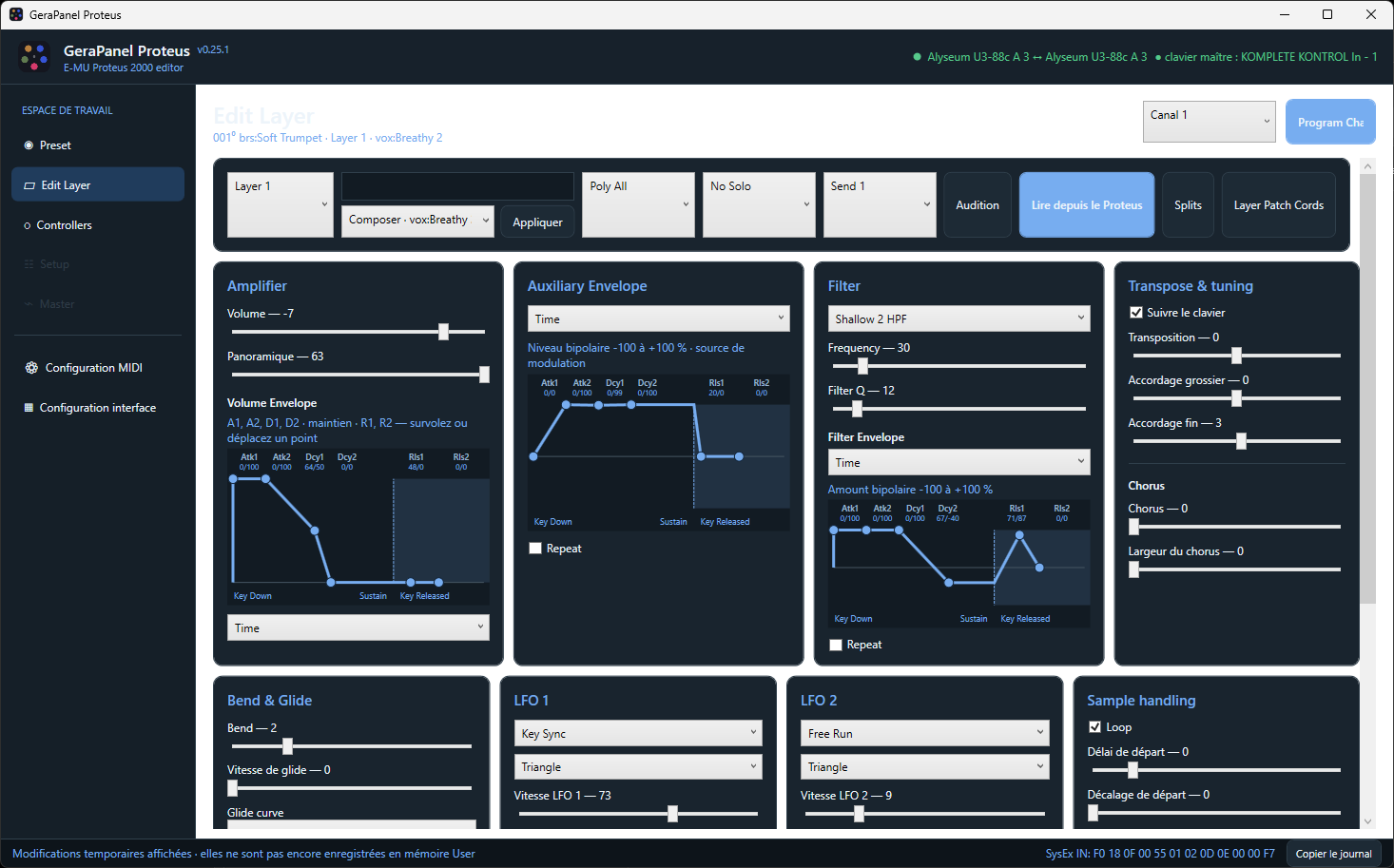Open the Canal 1 dropdown

pos(1210,122)
